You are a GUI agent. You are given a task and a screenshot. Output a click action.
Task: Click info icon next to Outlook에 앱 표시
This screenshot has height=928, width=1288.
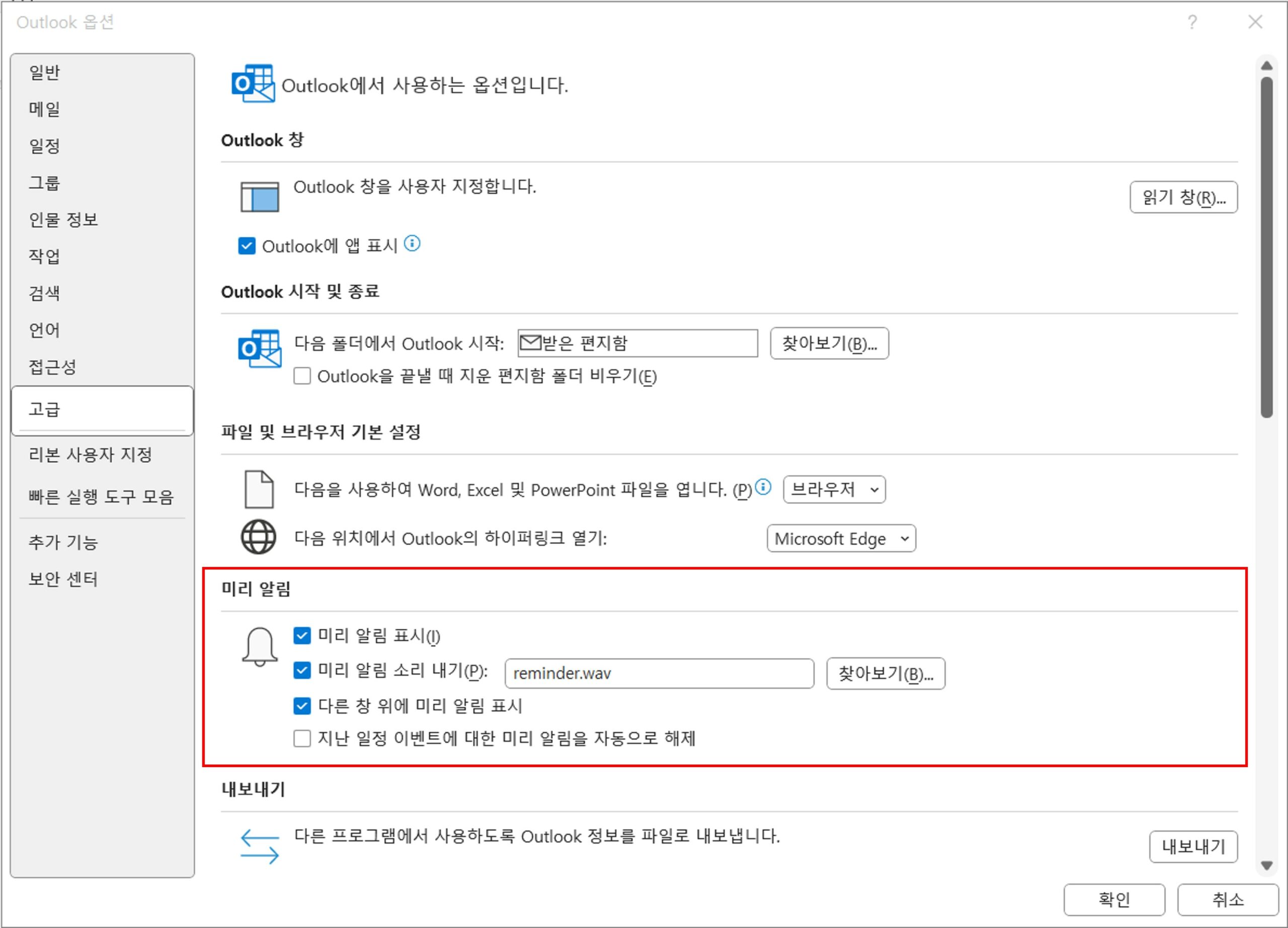(412, 244)
